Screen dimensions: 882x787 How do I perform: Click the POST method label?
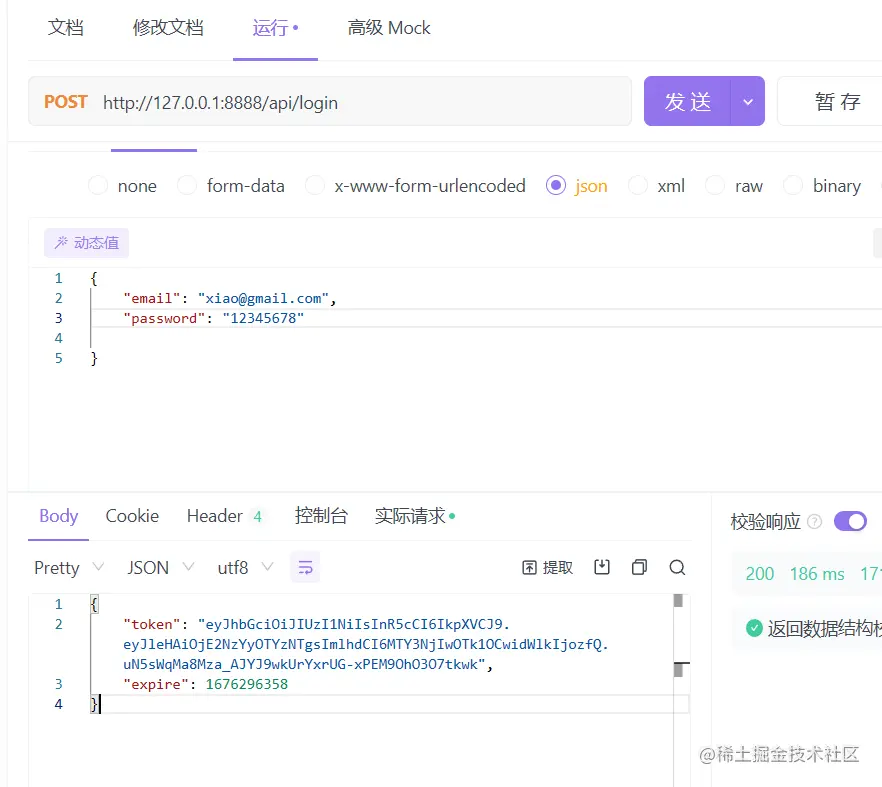[x=66, y=102]
